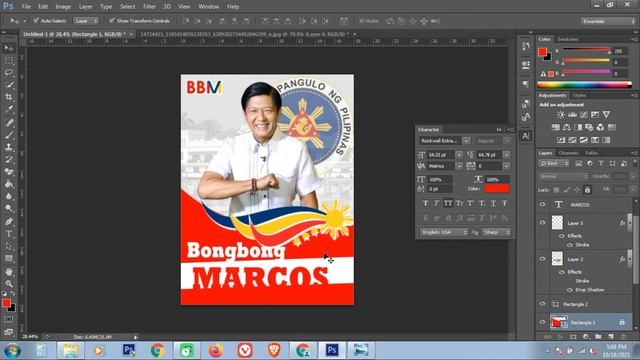Select the Zoom tool
This screenshot has height=360, width=640.
[9, 284]
